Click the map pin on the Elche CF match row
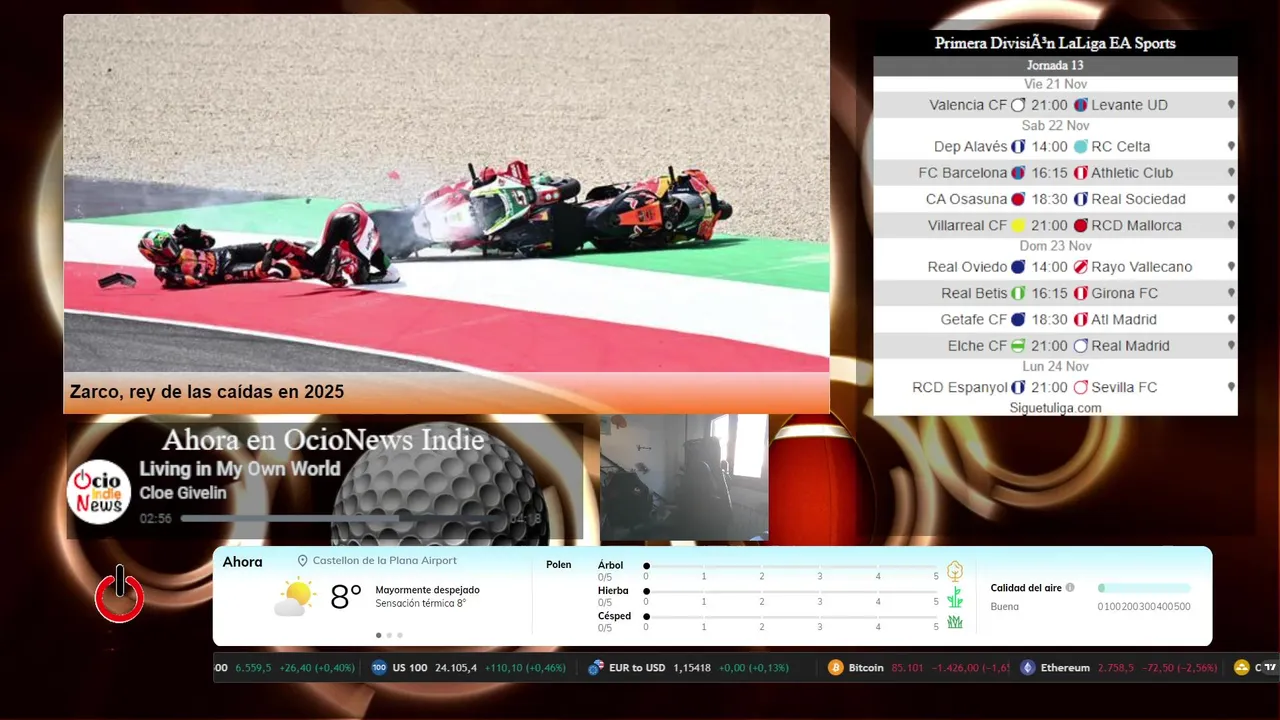 coord(1231,345)
